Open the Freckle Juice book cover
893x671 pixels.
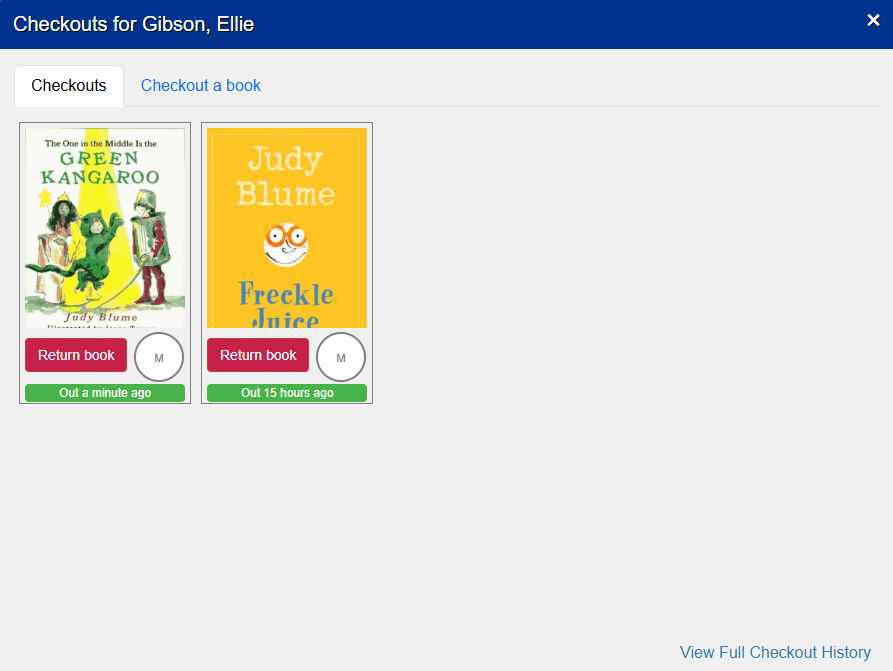(287, 228)
